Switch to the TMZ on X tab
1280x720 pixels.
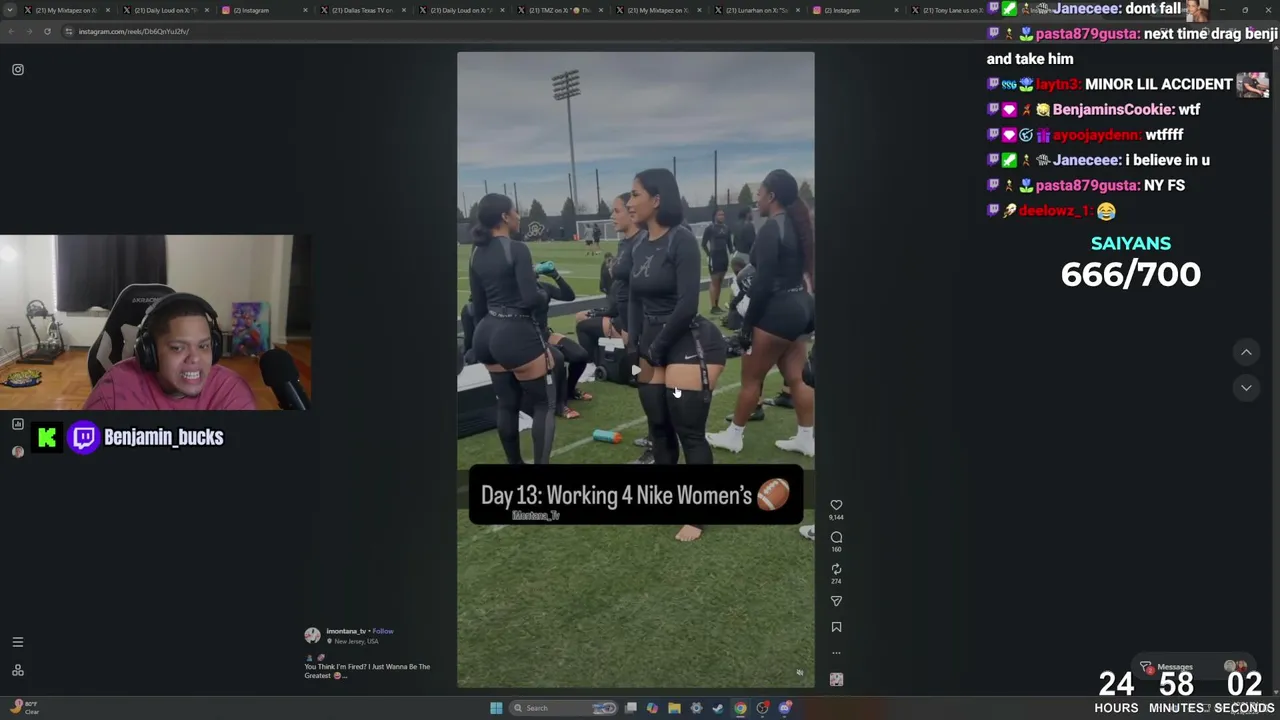click(558, 10)
